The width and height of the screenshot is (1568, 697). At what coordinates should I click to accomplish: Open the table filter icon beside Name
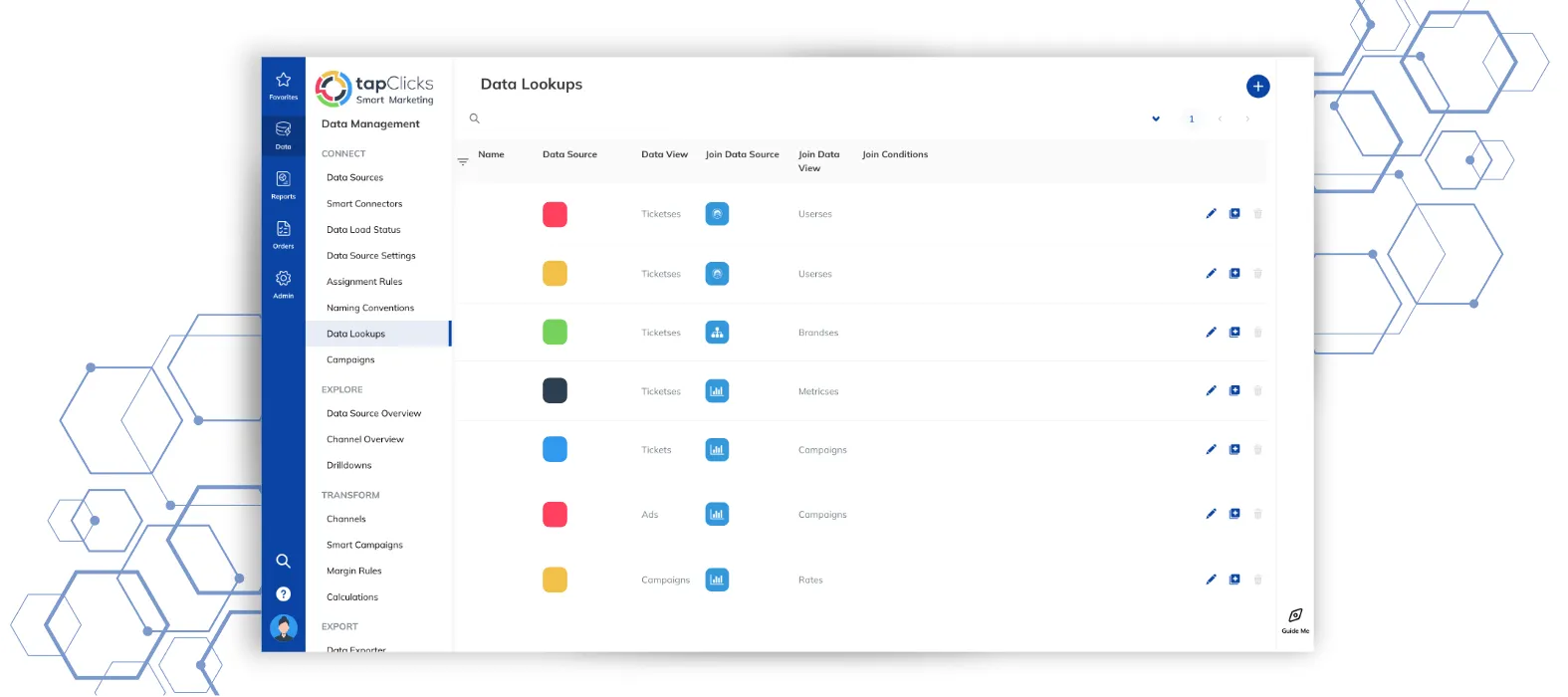[x=463, y=161]
